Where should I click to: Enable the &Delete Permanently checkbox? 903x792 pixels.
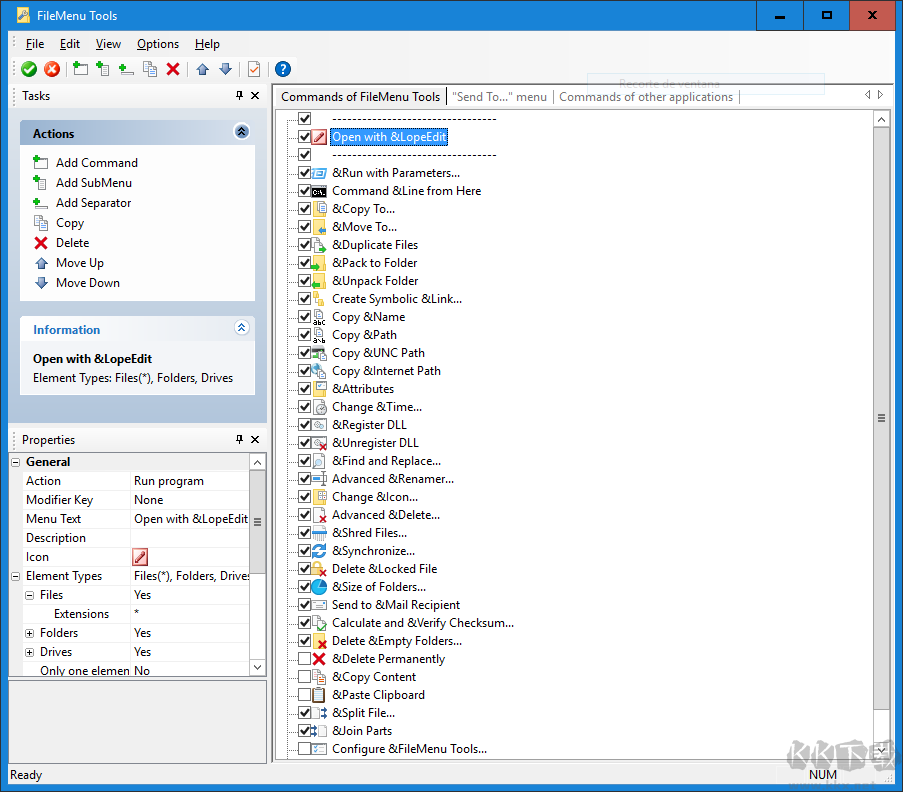(305, 659)
